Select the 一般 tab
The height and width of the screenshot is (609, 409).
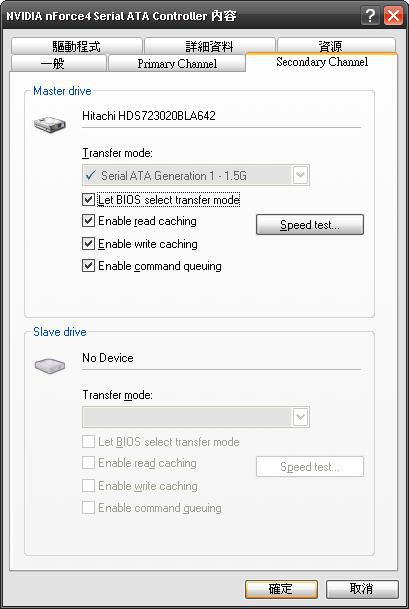click(x=59, y=64)
